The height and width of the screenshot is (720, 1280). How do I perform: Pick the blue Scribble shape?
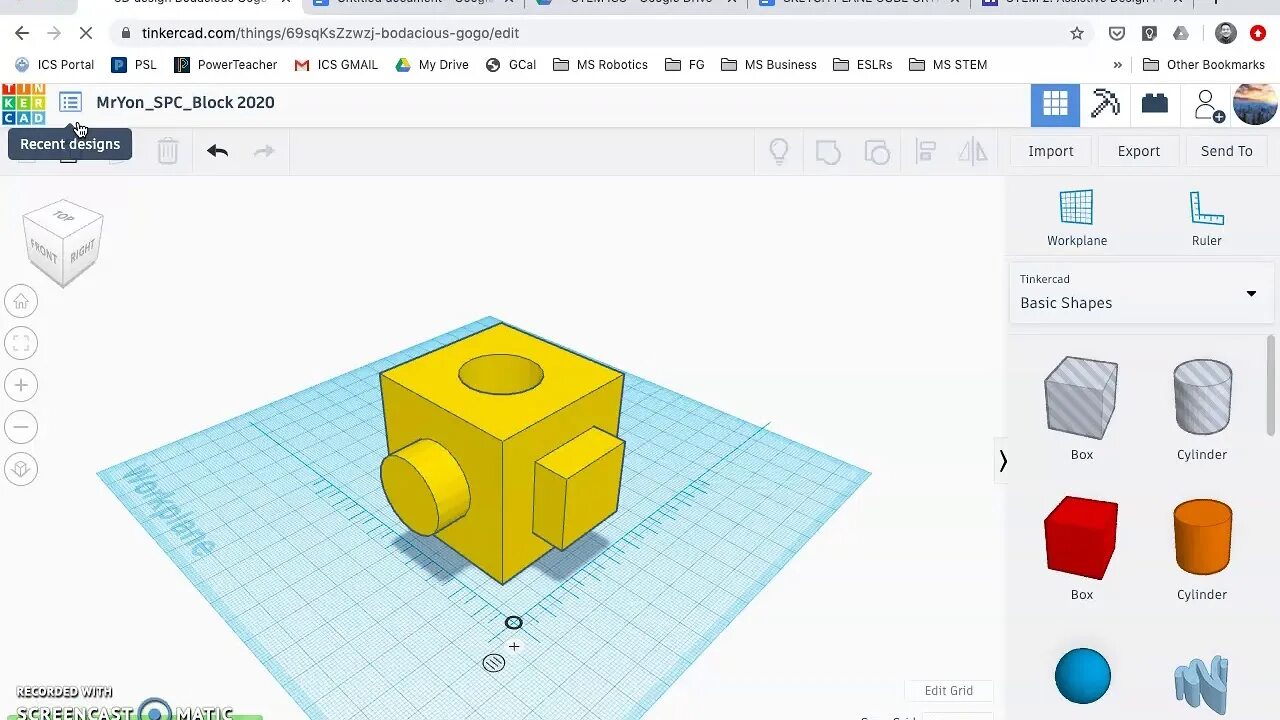point(1201,685)
